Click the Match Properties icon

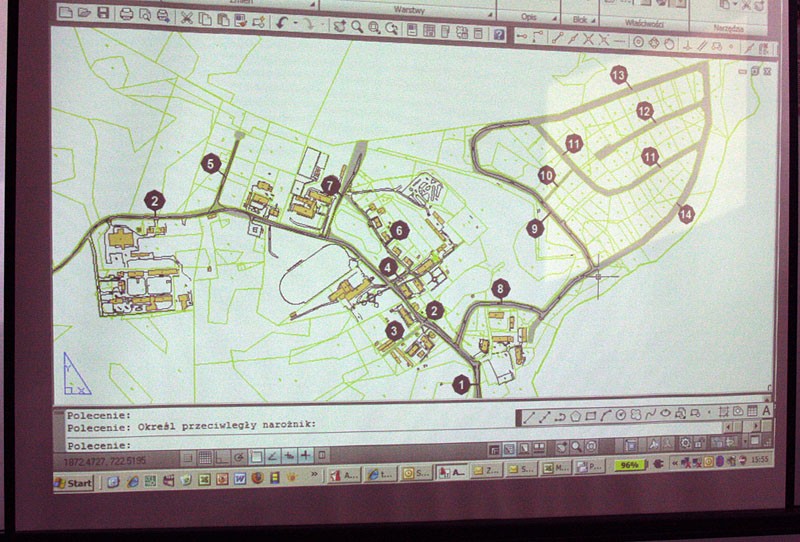241,20
